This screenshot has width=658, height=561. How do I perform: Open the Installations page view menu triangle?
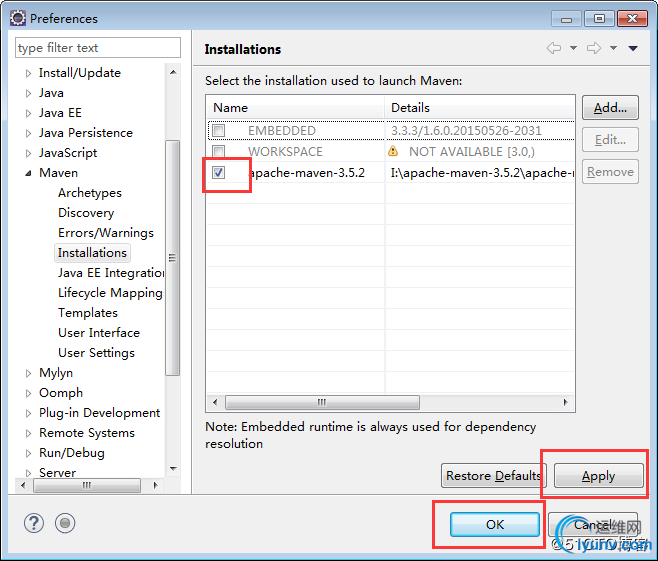point(633,49)
